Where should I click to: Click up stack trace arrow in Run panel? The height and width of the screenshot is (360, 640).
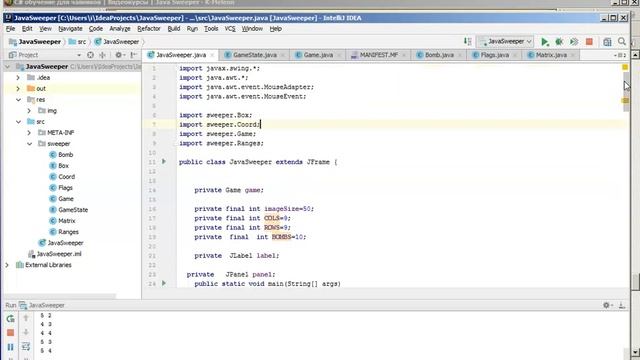click(26, 318)
